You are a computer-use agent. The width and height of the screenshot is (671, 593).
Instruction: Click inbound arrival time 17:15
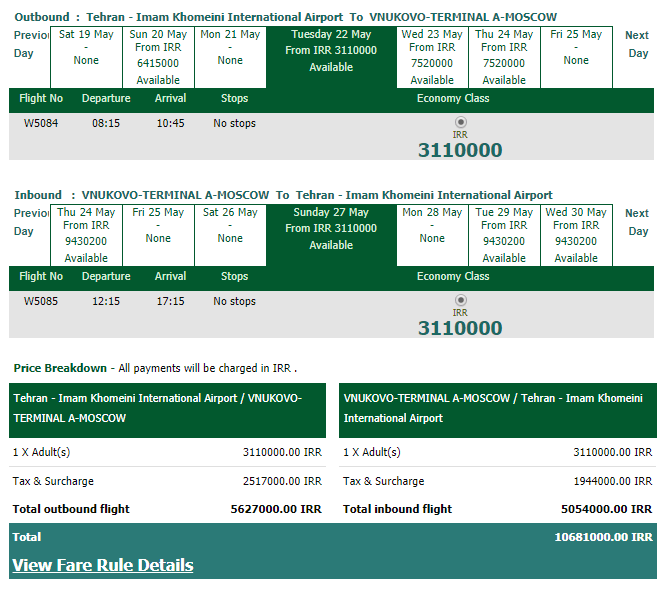click(x=170, y=301)
